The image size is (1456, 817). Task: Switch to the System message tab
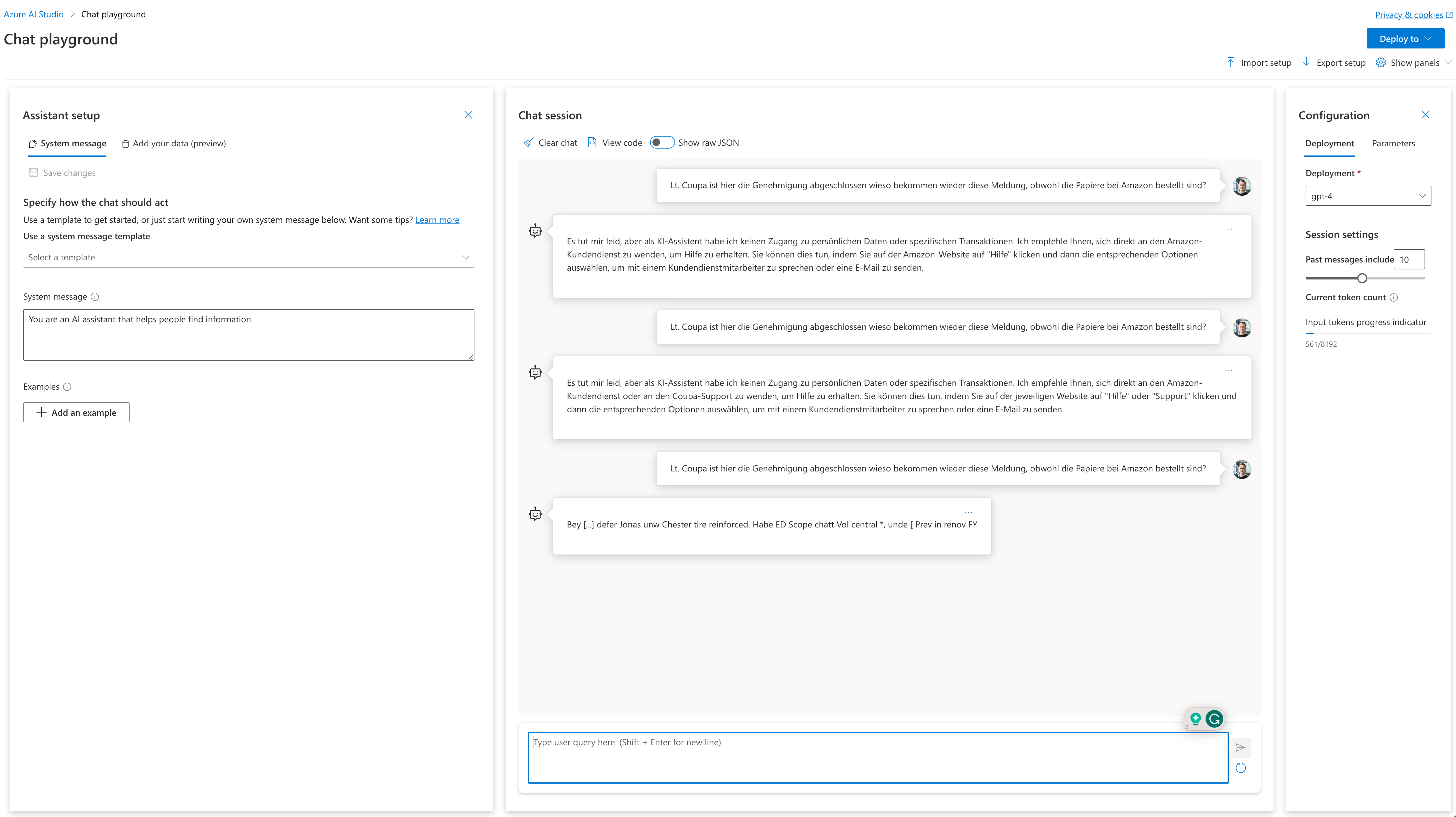pos(67,144)
